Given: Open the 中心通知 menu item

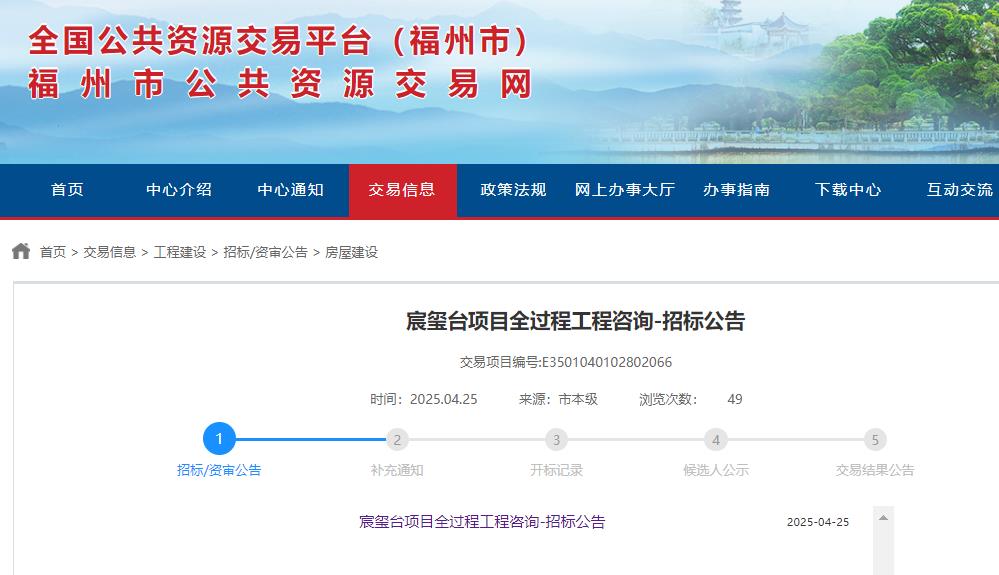Looking at the screenshot, I should (291, 190).
